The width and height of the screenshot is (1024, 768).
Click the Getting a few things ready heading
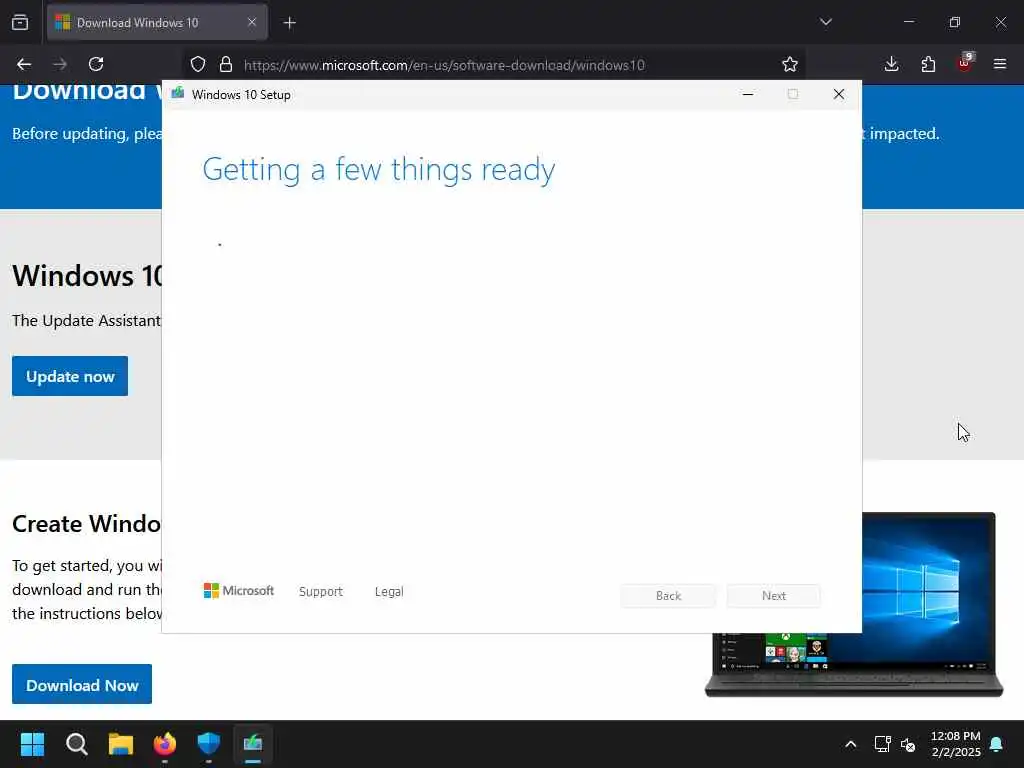click(379, 169)
